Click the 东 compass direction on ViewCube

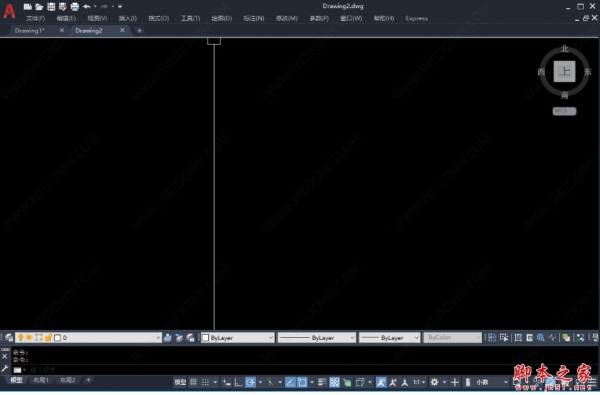click(587, 72)
